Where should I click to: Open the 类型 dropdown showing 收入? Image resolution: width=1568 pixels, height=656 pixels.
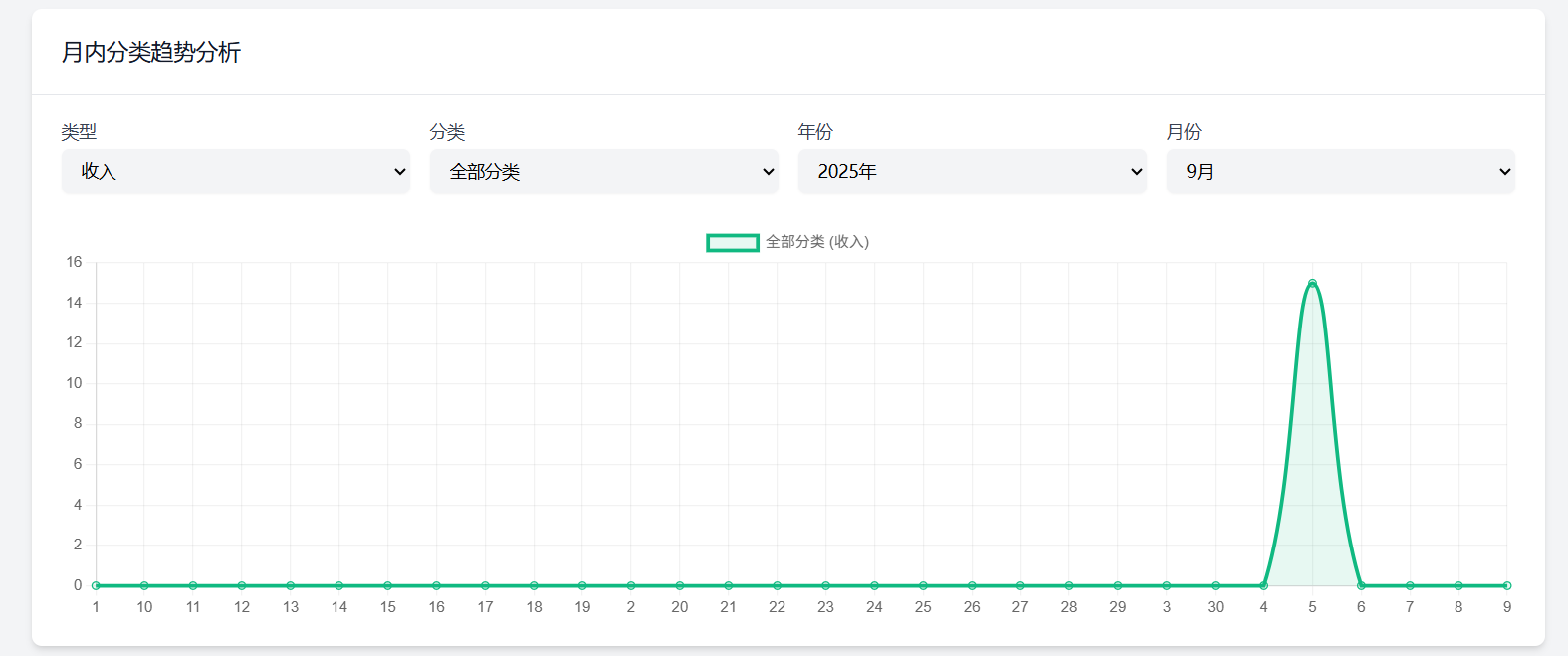pos(236,172)
